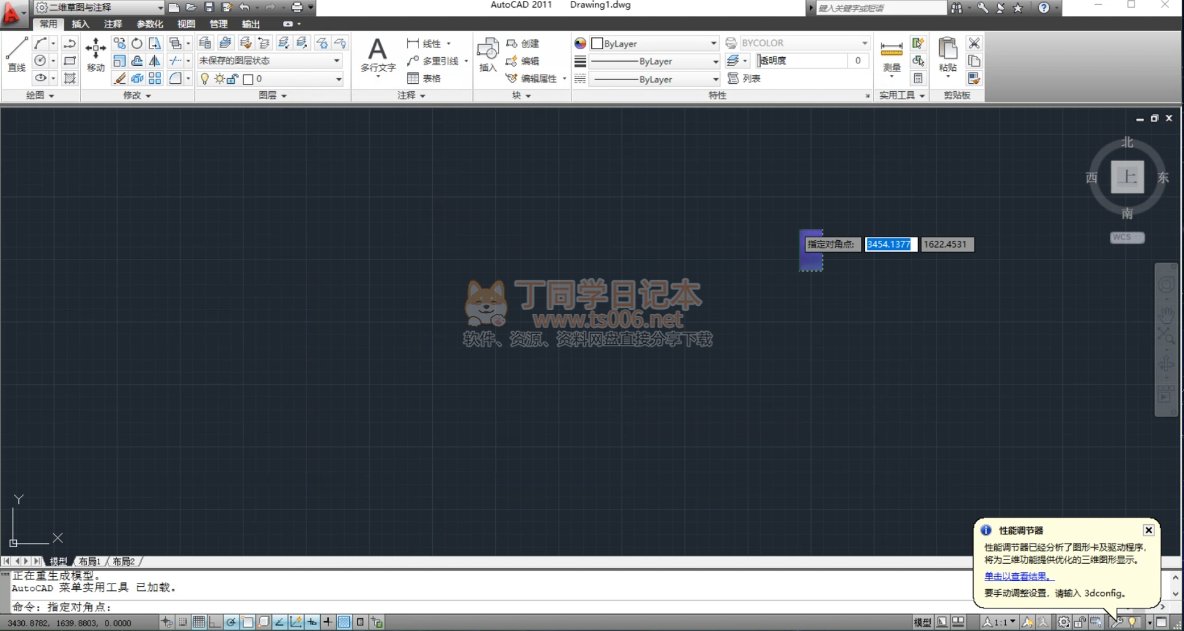The width and height of the screenshot is (1184, 631).
Task: Close the 性能调节器 notification balloon
Action: (x=1148, y=530)
